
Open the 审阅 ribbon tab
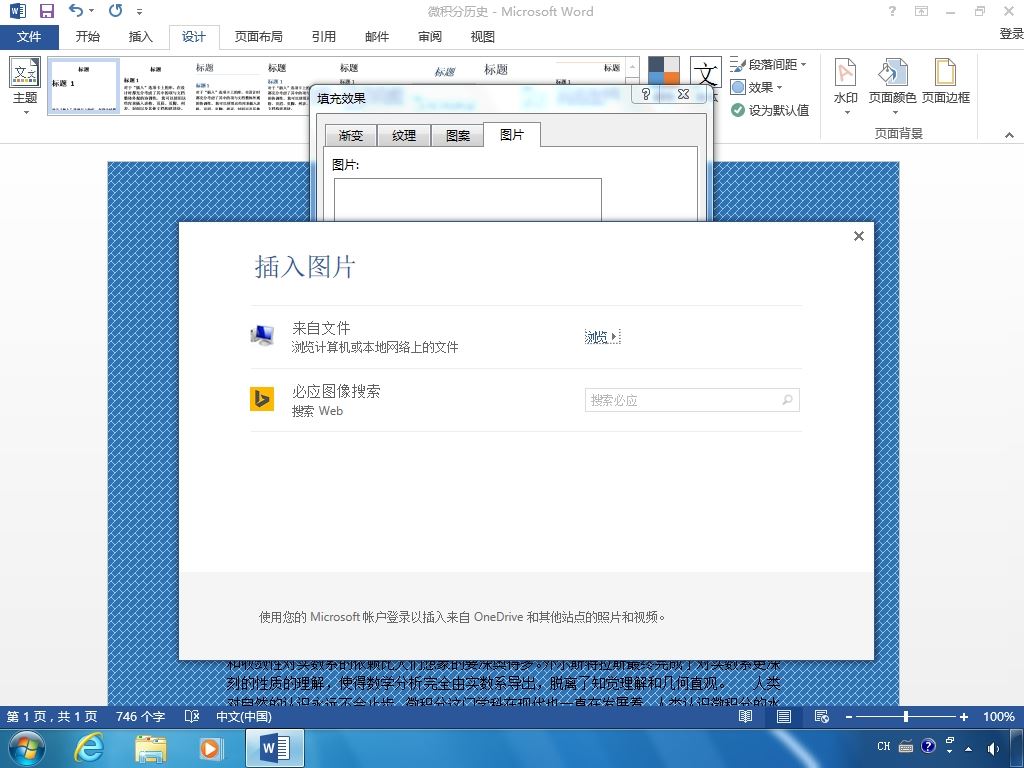[430, 37]
